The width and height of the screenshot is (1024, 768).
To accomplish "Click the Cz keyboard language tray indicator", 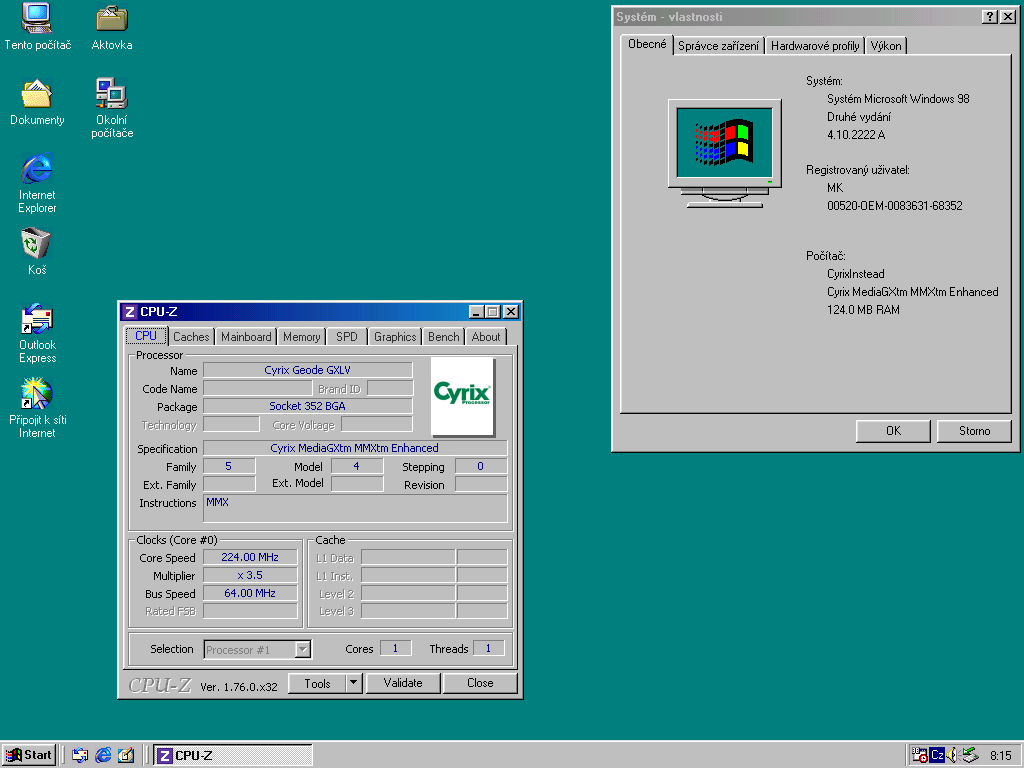I will pyautogui.click(x=937, y=755).
